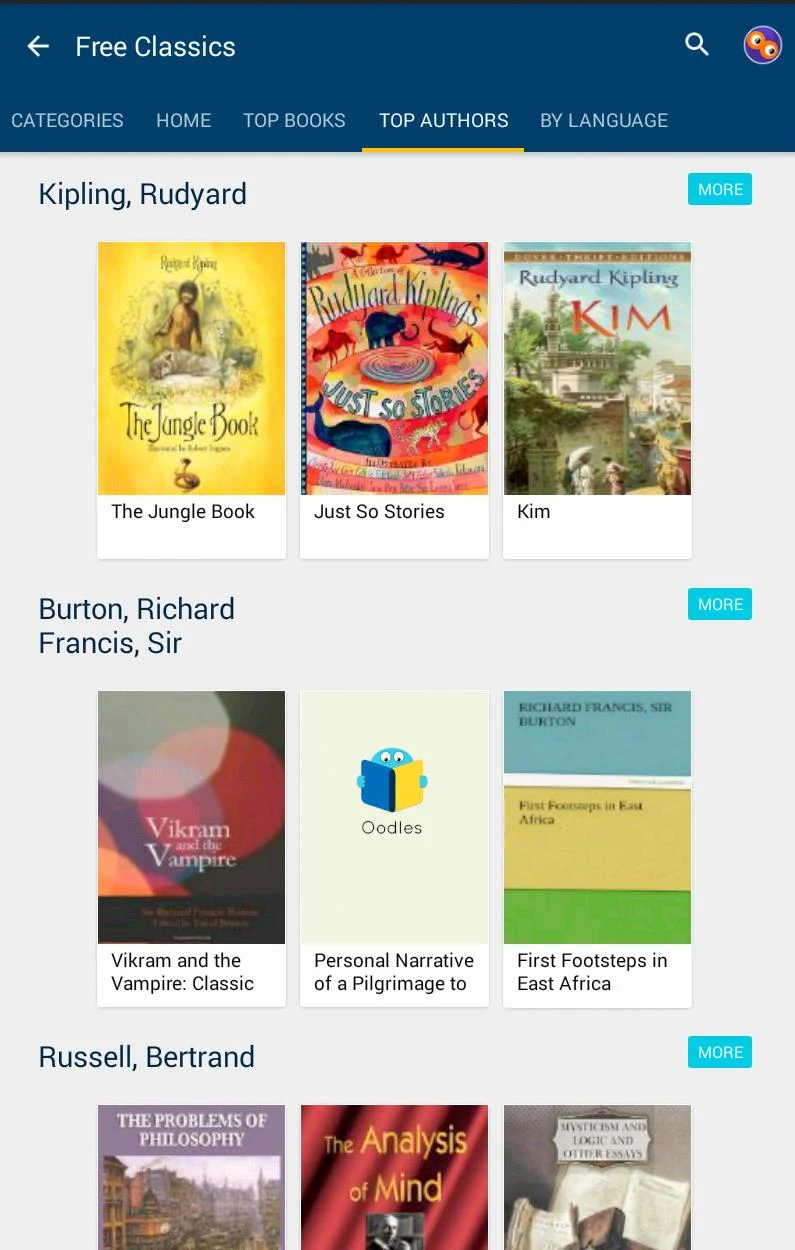Image resolution: width=795 pixels, height=1250 pixels.
Task: Open the Oodles owl profile icon
Action: 762,45
